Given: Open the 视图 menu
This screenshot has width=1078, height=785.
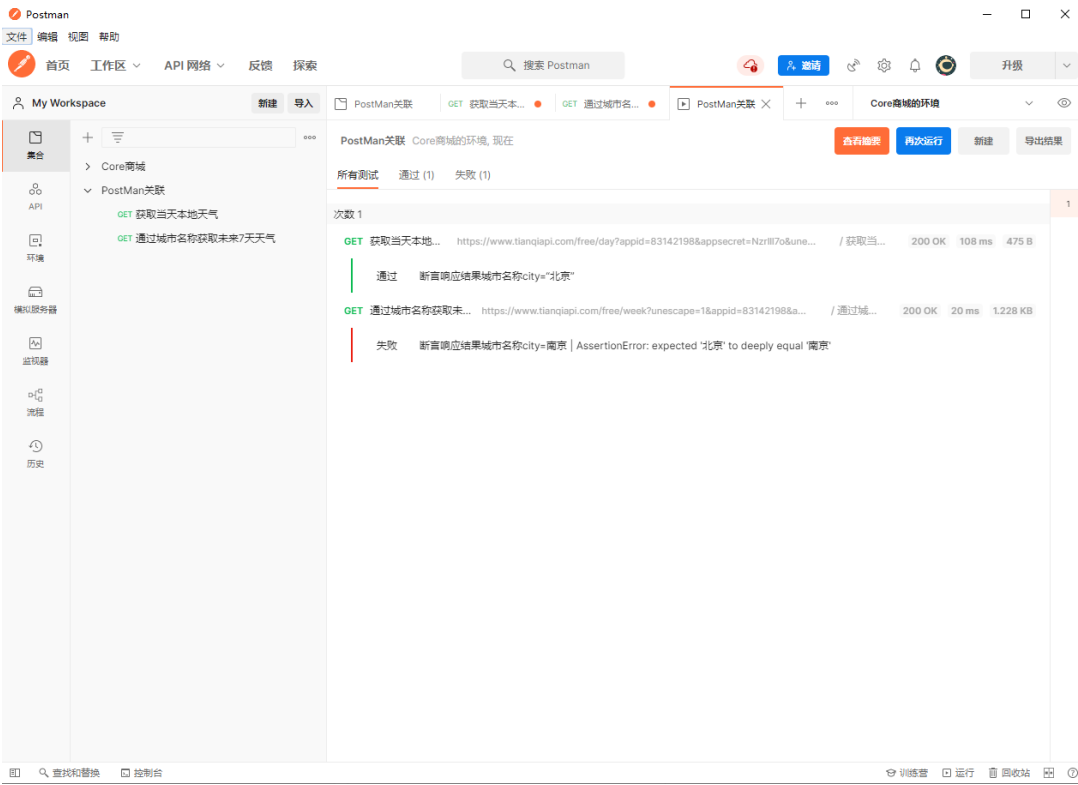Looking at the screenshot, I should coord(78,36).
